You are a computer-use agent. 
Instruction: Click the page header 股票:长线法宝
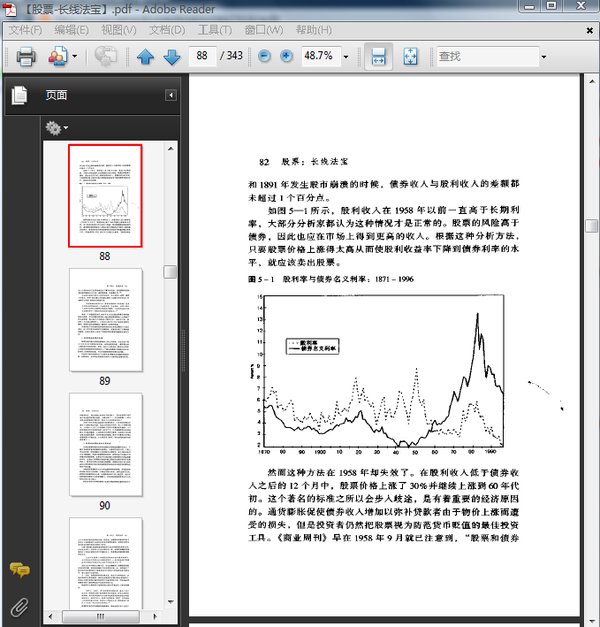[x=314, y=162]
